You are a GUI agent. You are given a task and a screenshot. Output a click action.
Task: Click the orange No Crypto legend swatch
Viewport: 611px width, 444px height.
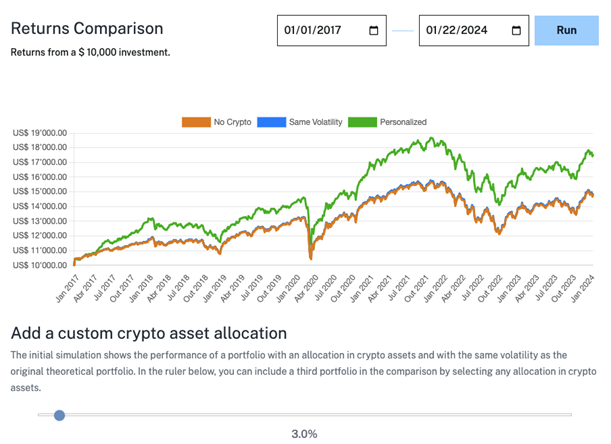(x=195, y=122)
